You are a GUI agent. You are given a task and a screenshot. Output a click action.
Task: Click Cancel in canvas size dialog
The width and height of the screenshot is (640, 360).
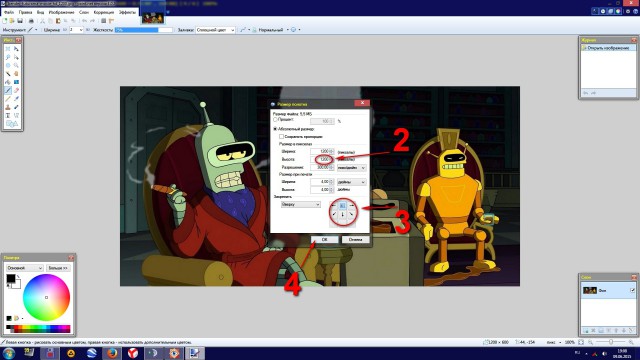tap(356, 240)
